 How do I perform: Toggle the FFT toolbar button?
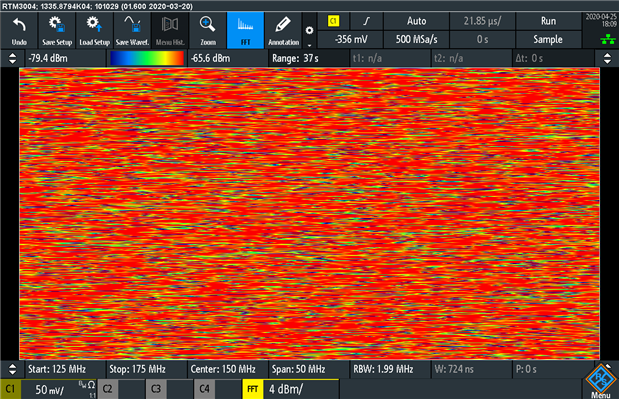tap(245, 30)
